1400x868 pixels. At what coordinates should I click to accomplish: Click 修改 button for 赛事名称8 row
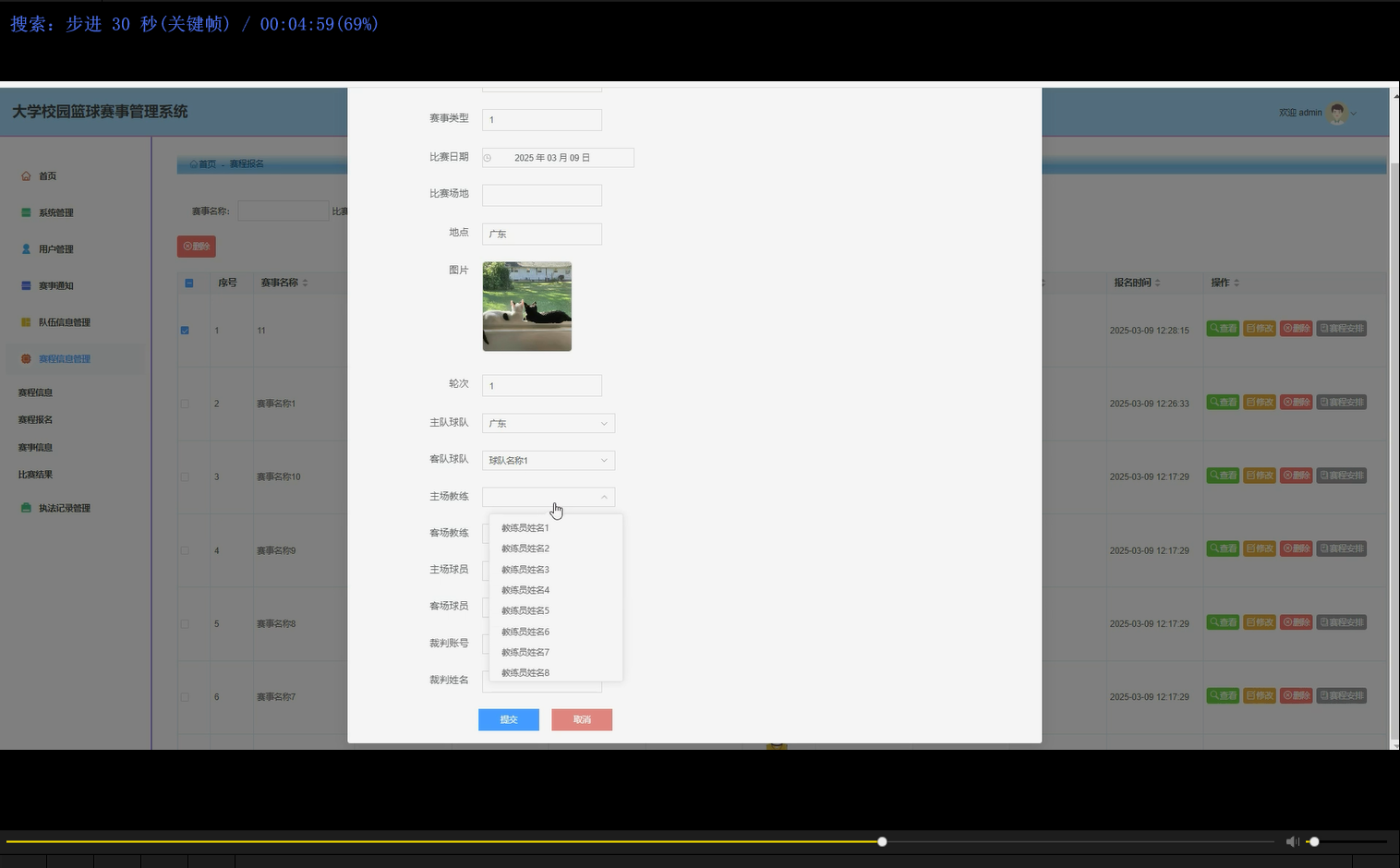[x=1260, y=622]
